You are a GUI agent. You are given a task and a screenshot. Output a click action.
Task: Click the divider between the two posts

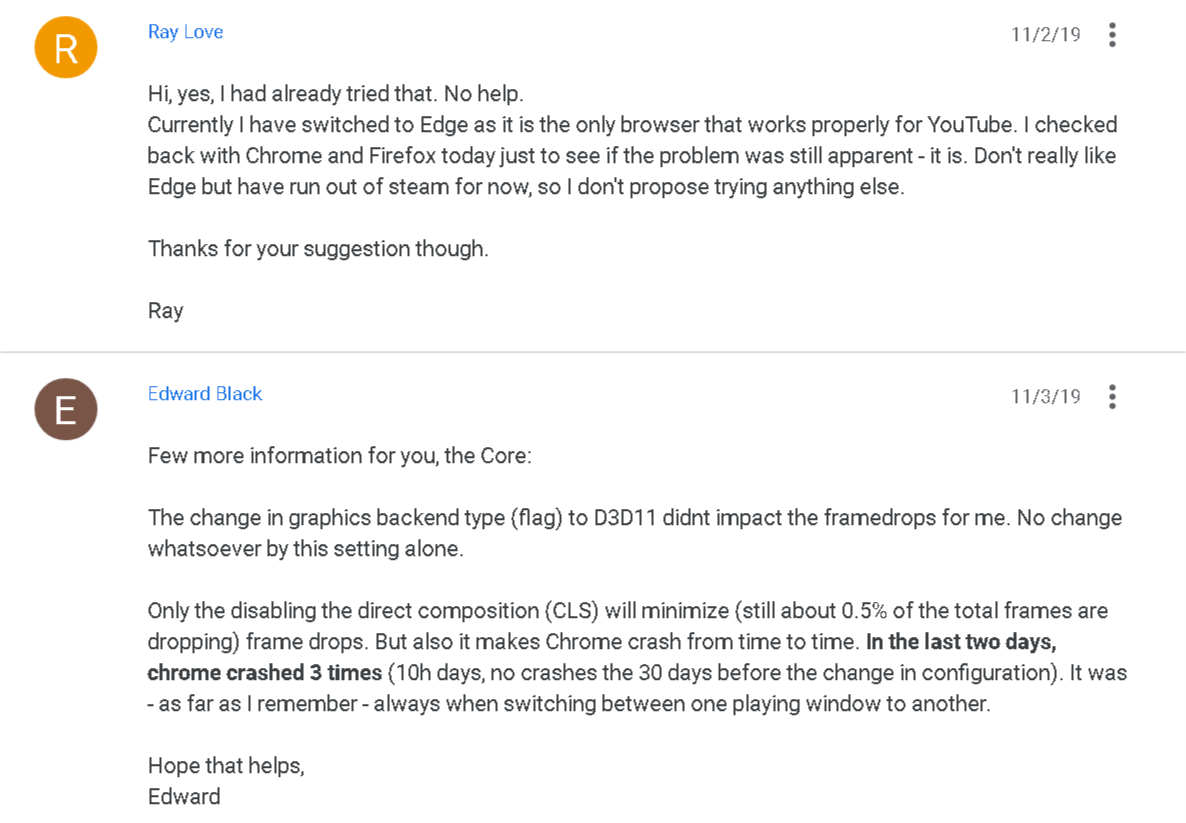[593, 352]
